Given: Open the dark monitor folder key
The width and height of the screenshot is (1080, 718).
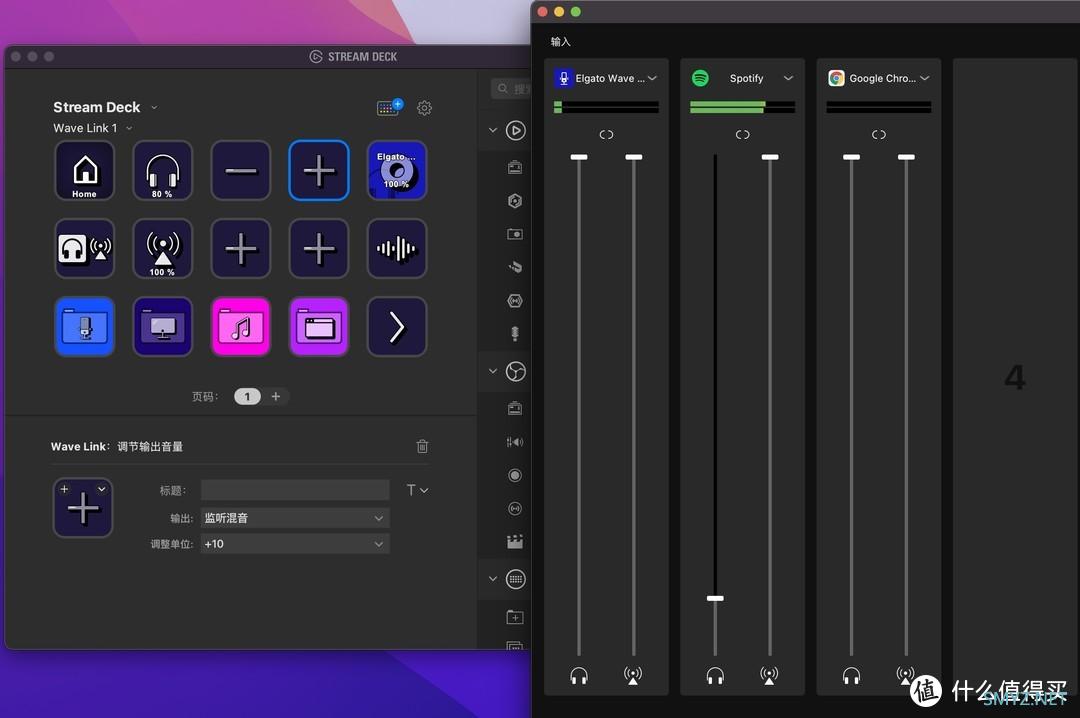Looking at the screenshot, I should pos(163,327).
